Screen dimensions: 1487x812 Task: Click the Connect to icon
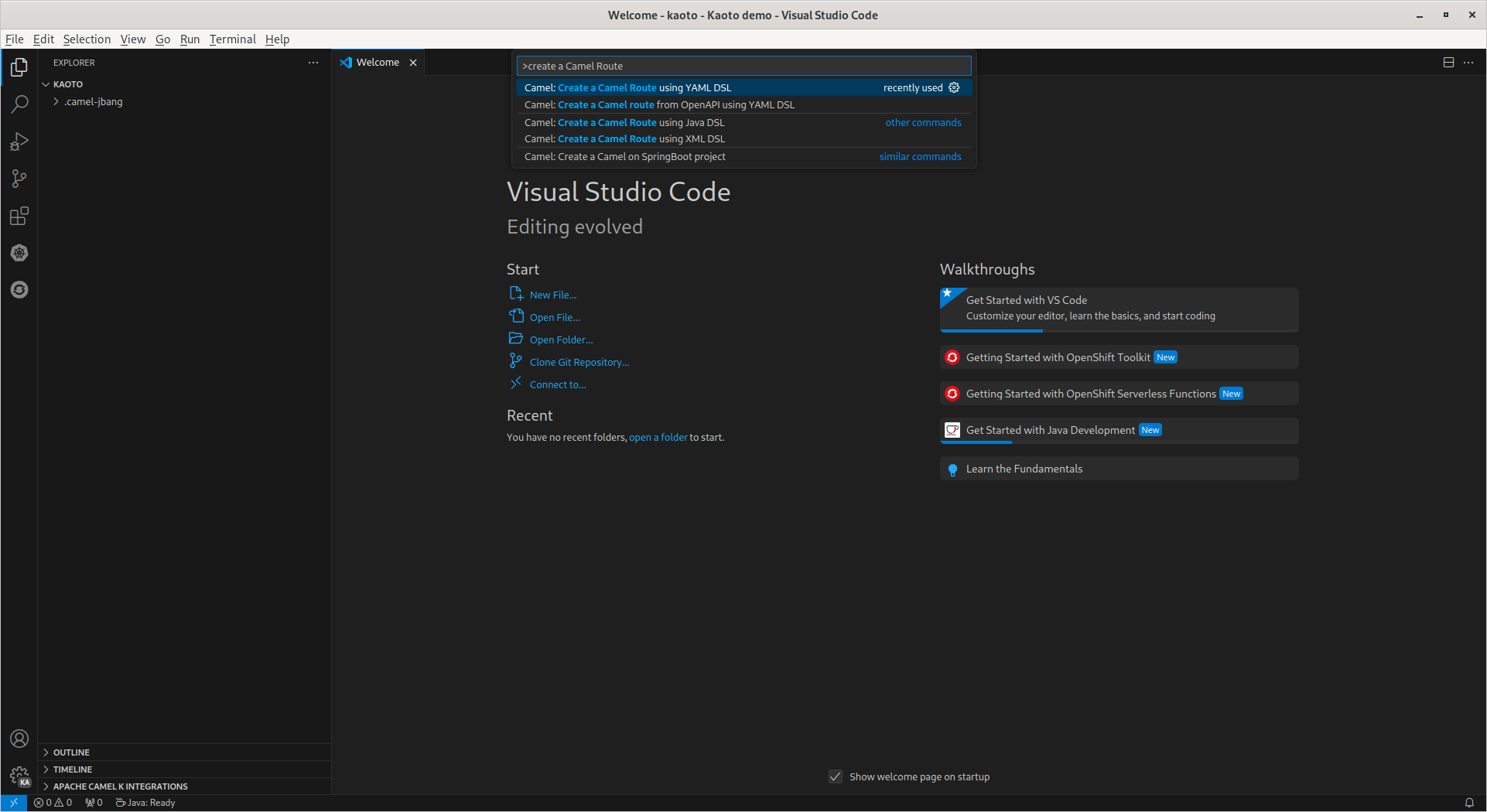click(x=516, y=384)
